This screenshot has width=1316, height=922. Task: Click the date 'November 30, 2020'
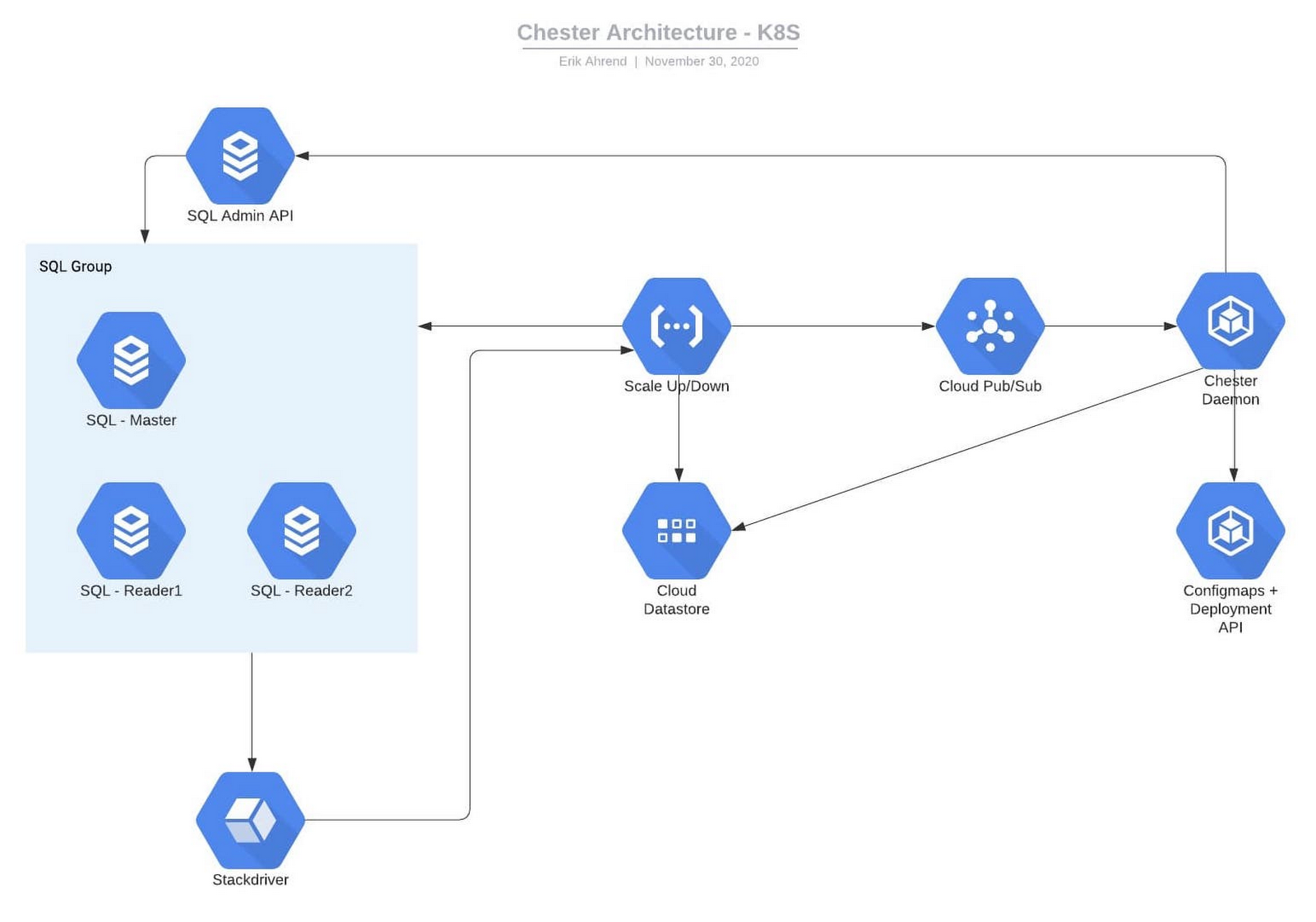coord(702,61)
